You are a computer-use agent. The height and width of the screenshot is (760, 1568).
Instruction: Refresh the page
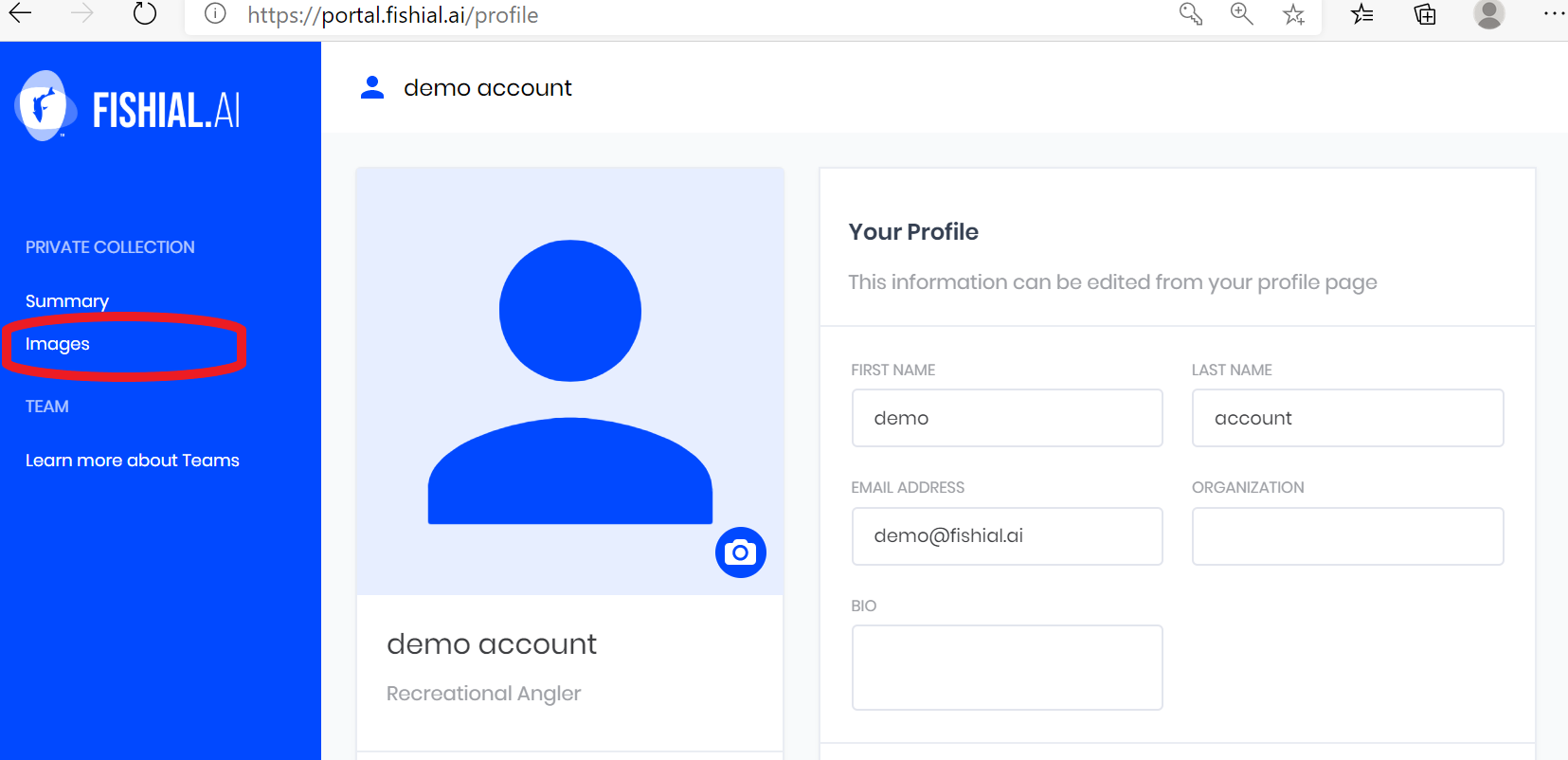pyautogui.click(x=145, y=13)
